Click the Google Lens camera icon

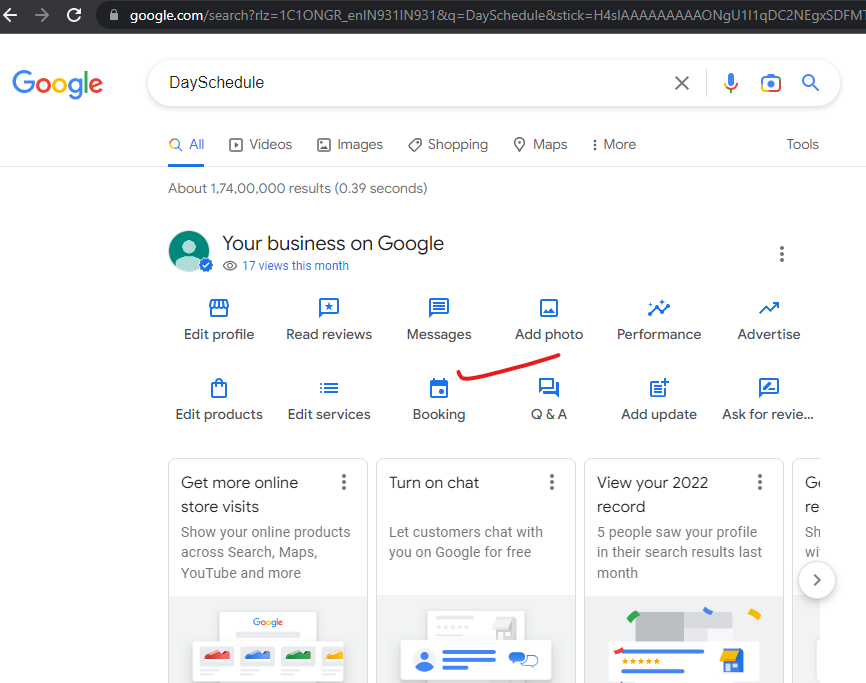coord(770,84)
